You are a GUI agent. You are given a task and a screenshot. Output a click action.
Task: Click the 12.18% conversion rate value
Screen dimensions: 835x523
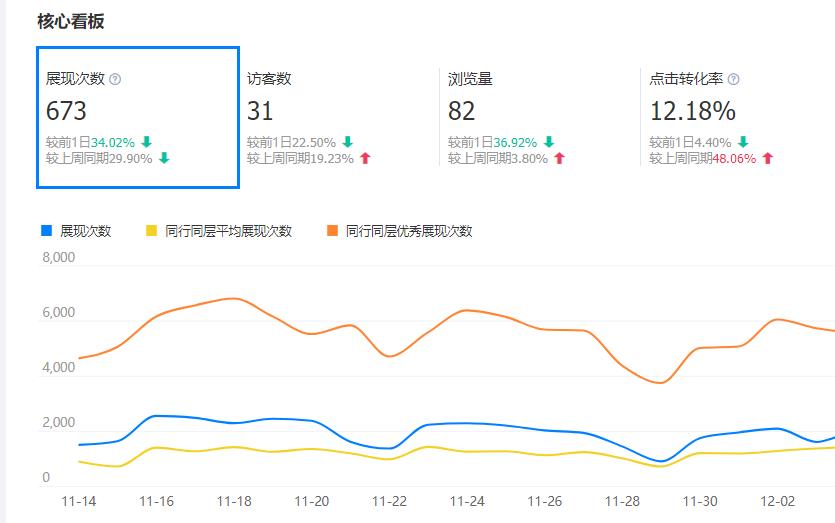(x=692, y=110)
